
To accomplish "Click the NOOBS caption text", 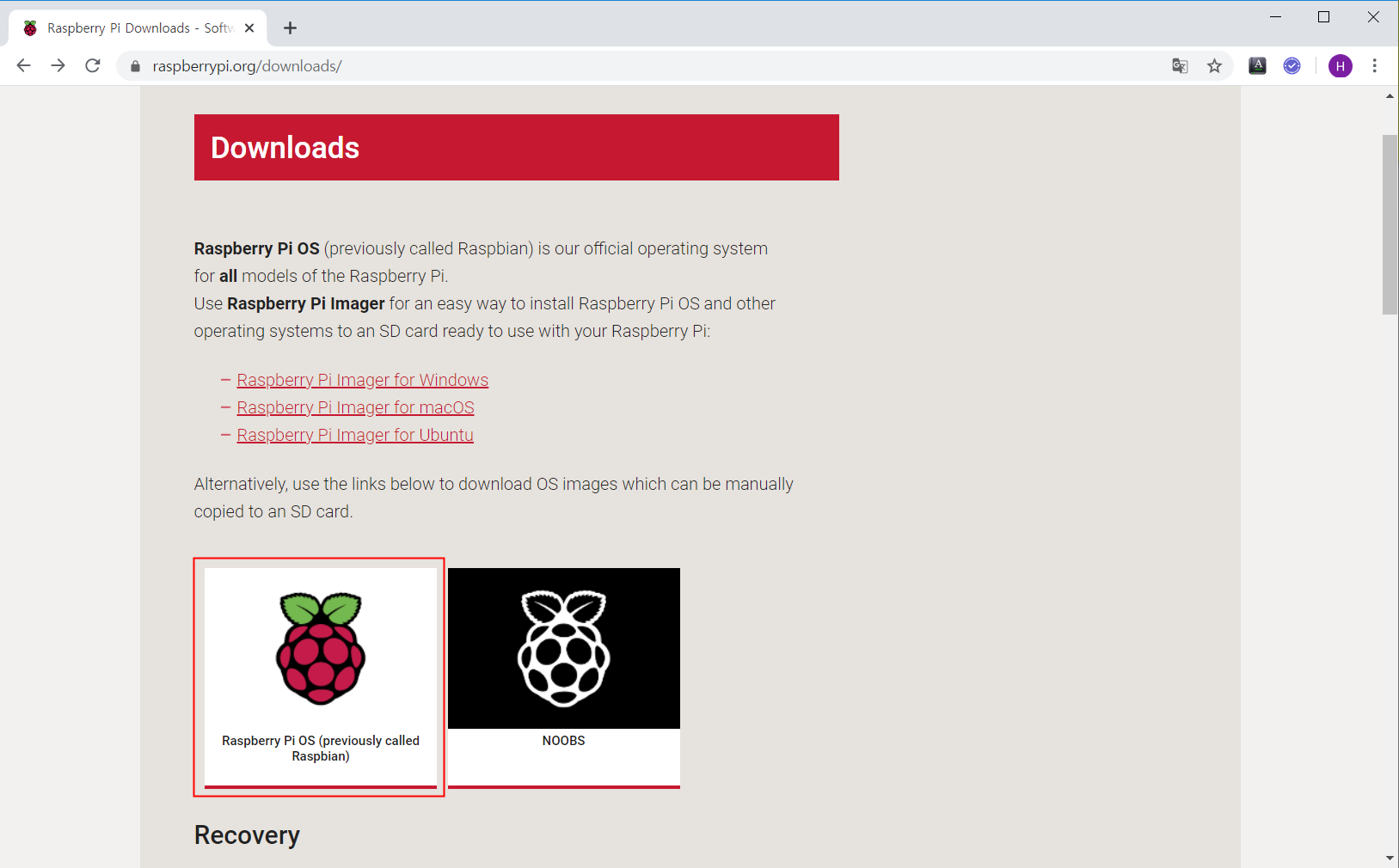I will tap(564, 741).
